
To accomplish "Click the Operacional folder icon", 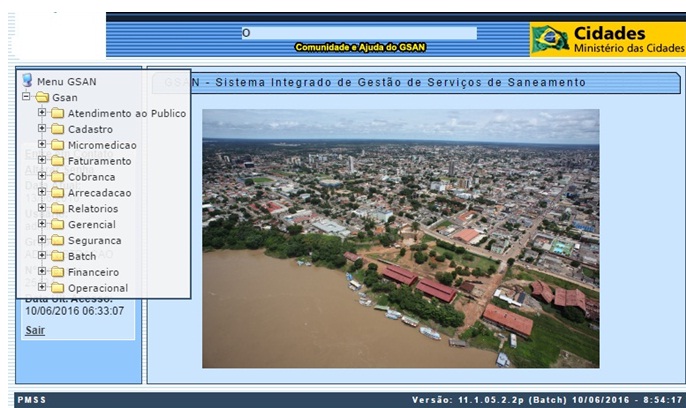I will coord(57,289).
